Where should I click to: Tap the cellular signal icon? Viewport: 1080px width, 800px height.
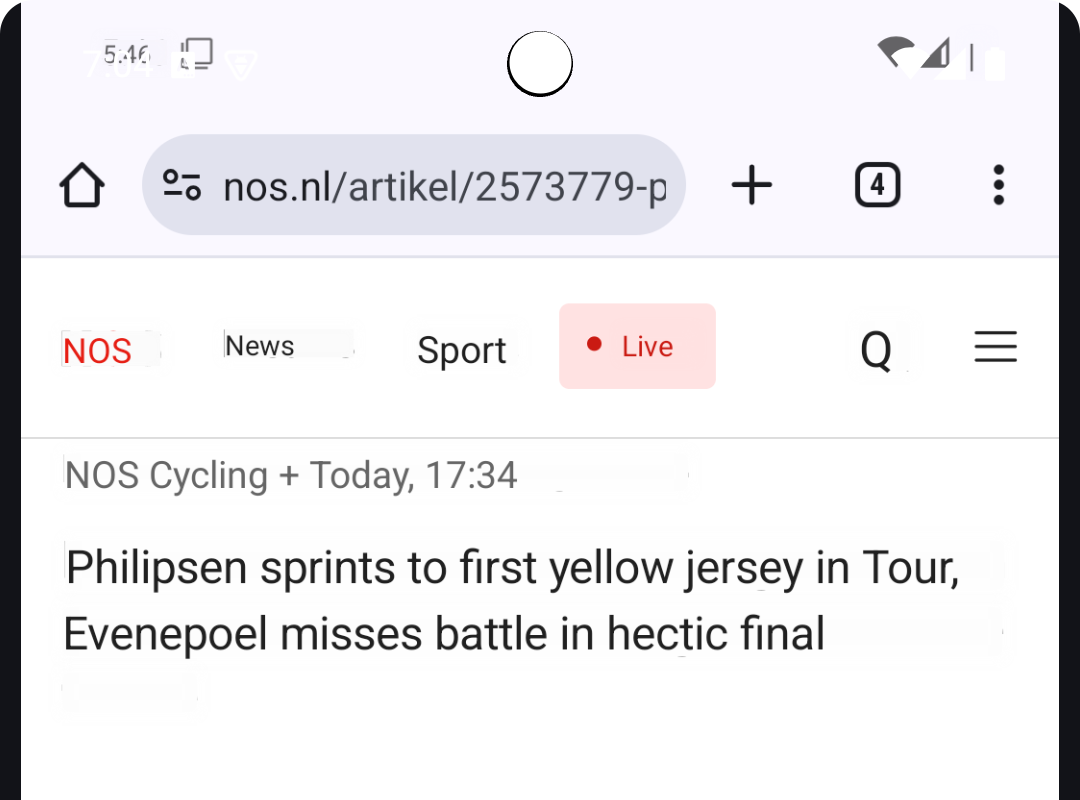pyautogui.click(x=936, y=53)
